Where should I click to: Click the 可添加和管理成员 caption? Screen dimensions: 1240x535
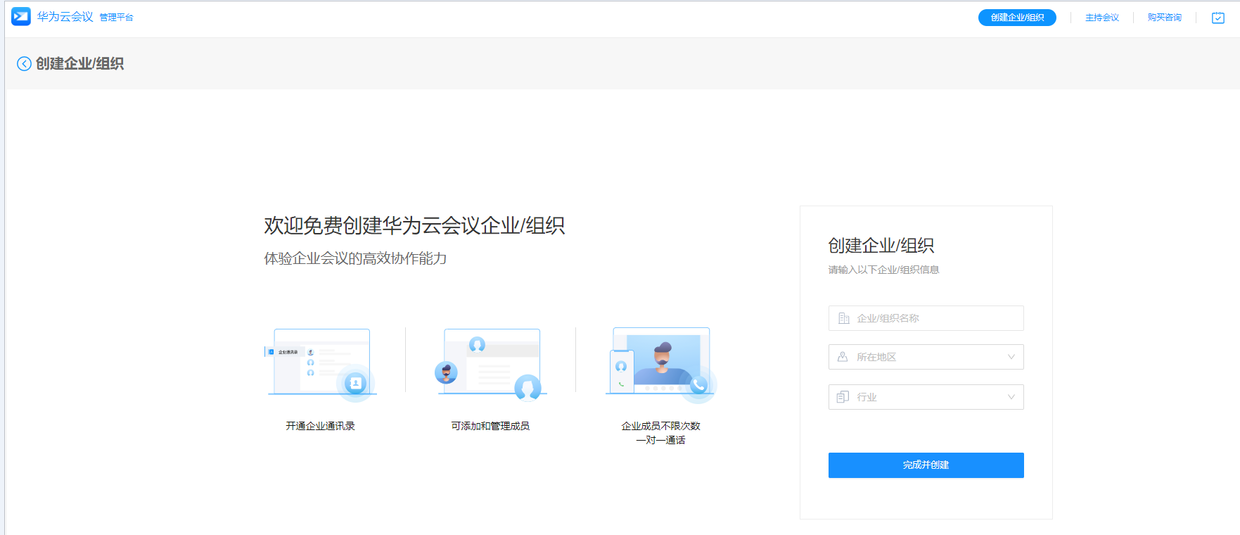click(490, 426)
